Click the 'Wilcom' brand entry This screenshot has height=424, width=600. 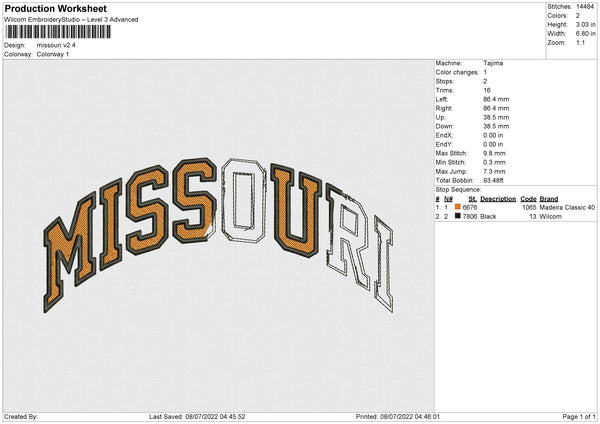click(x=550, y=216)
